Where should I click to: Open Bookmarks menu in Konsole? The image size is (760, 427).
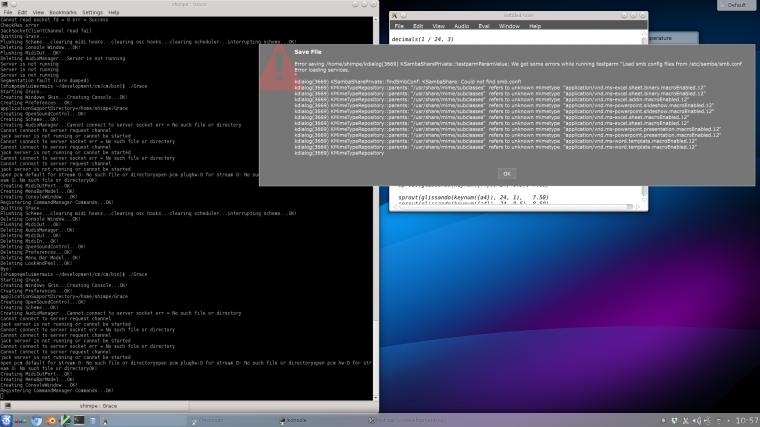tap(63, 12)
